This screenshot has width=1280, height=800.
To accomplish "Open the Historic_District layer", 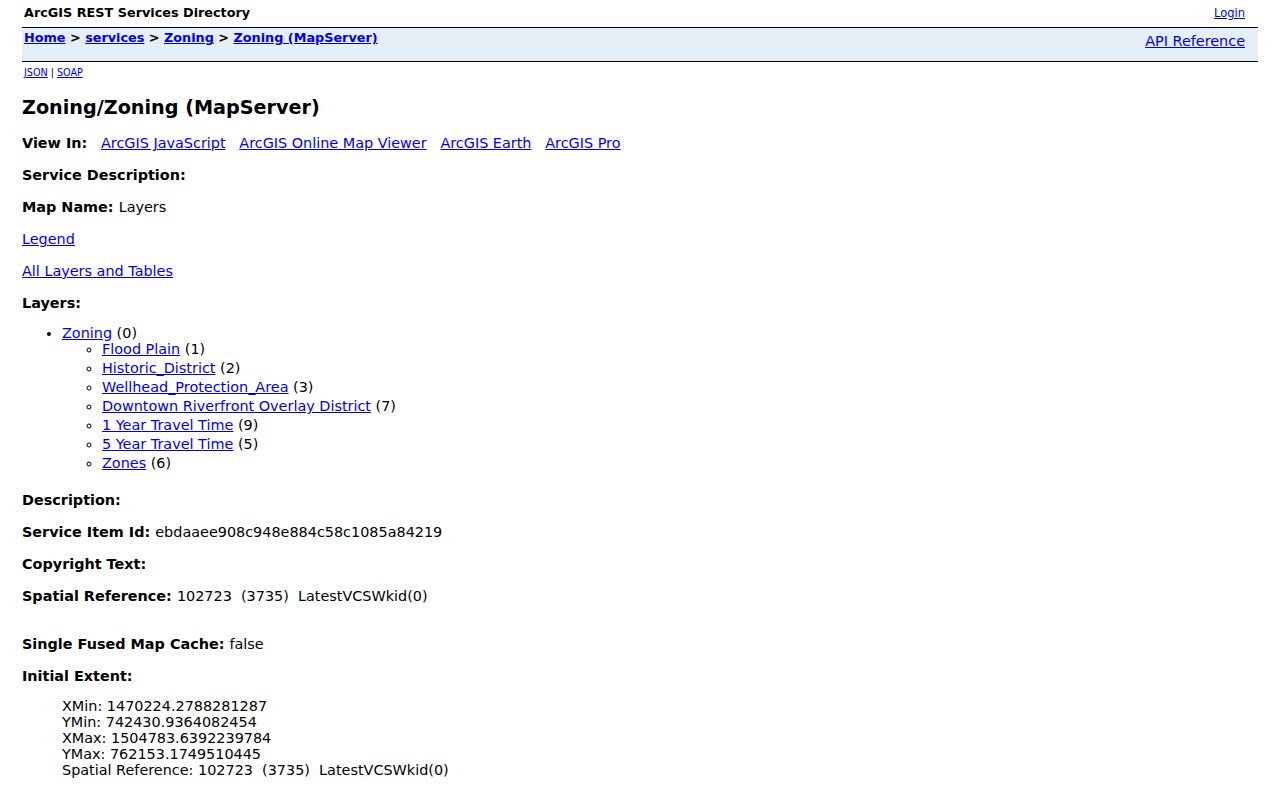I will click(159, 368).
